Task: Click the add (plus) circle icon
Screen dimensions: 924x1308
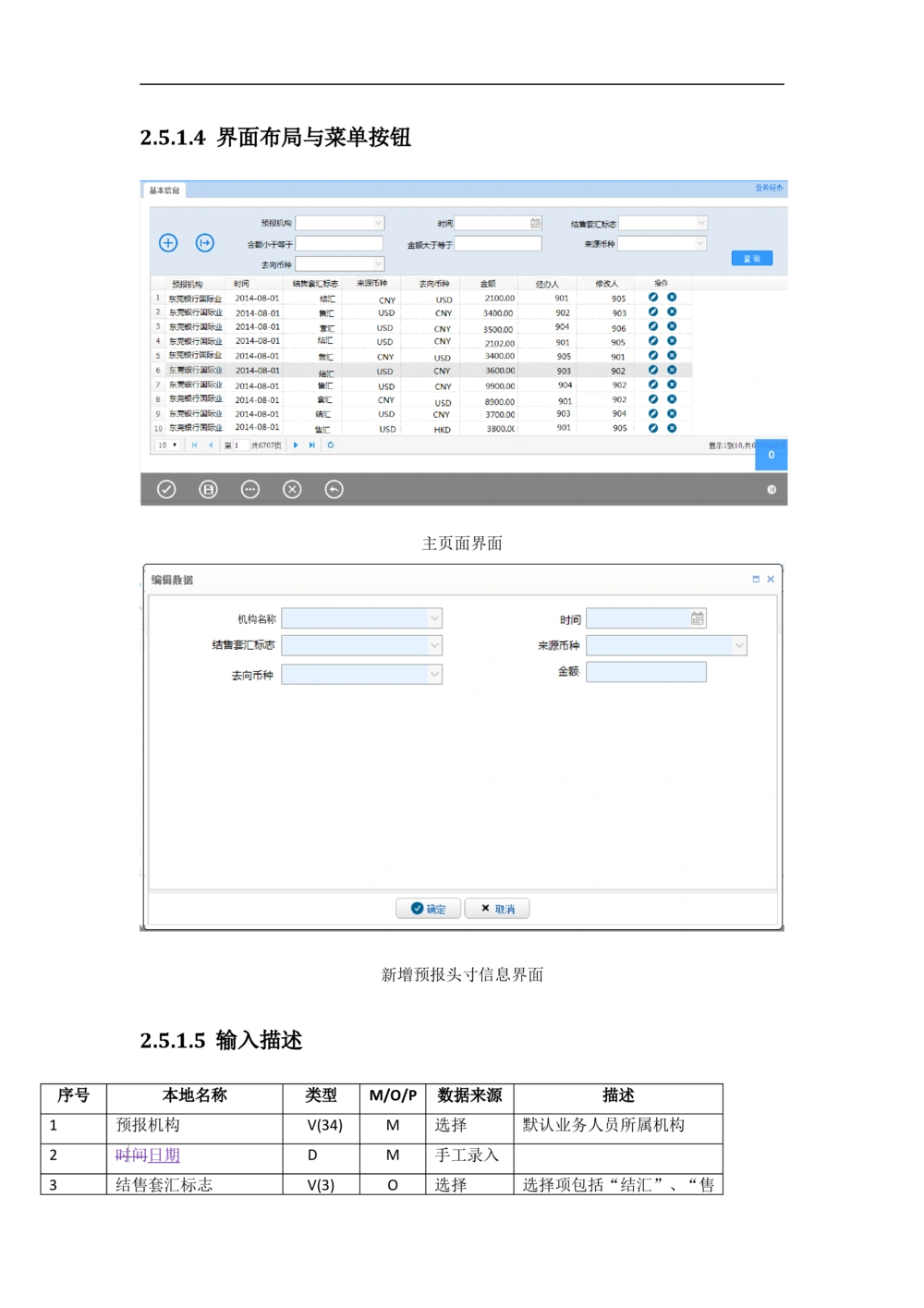Action: 168,243
